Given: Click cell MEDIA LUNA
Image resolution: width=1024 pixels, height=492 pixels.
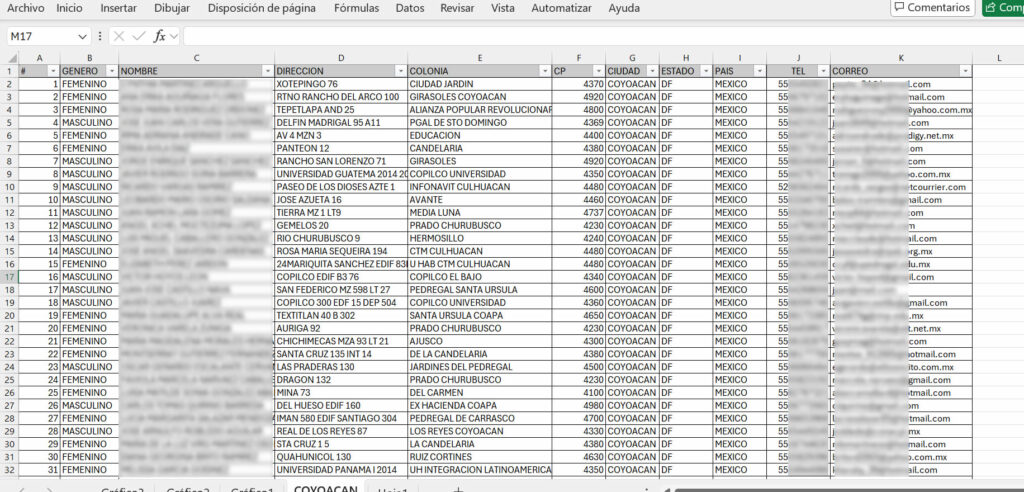Looking at the screenshot, I should [x=479, y=213].
